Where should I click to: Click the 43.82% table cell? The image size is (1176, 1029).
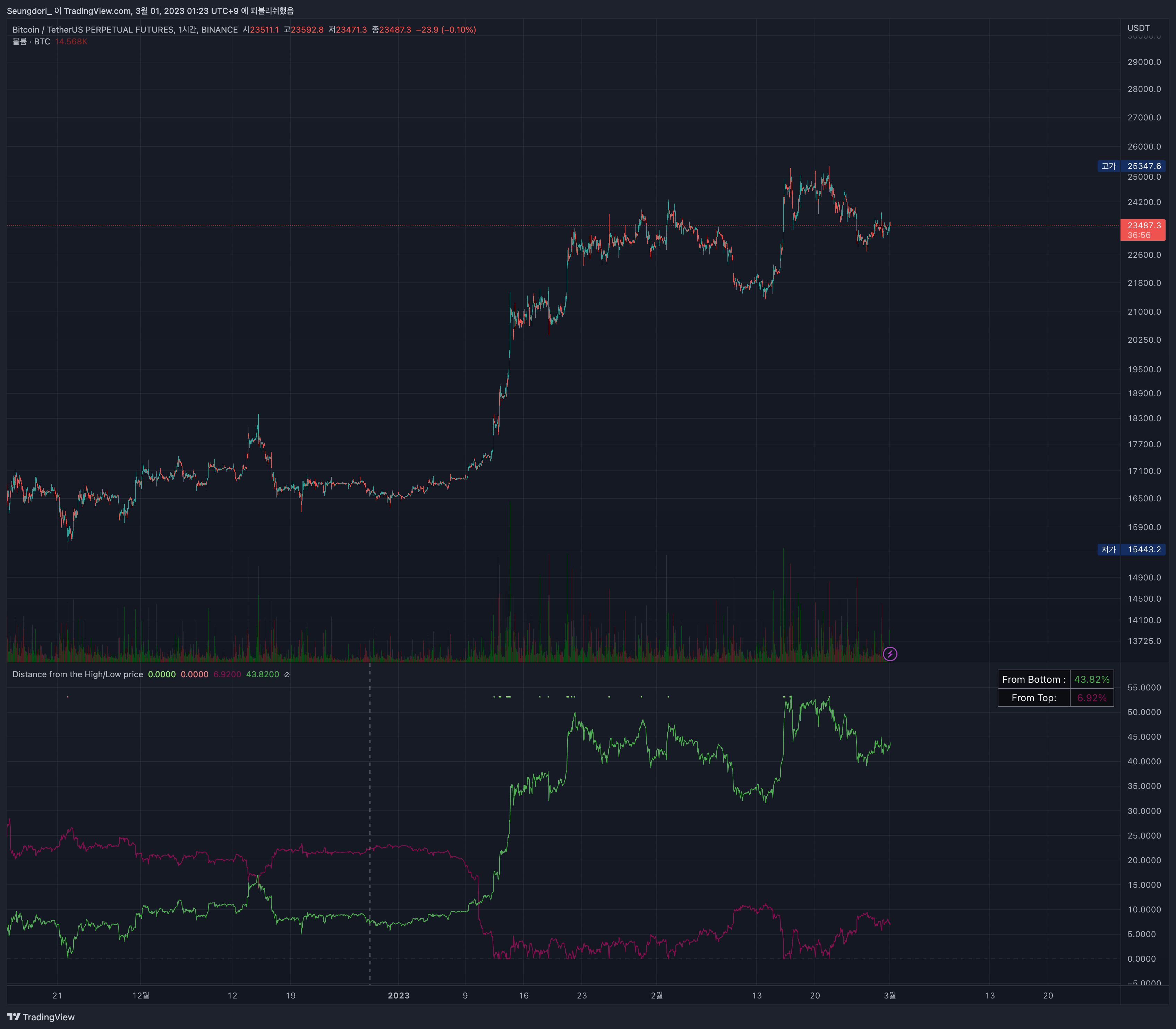1092,679
